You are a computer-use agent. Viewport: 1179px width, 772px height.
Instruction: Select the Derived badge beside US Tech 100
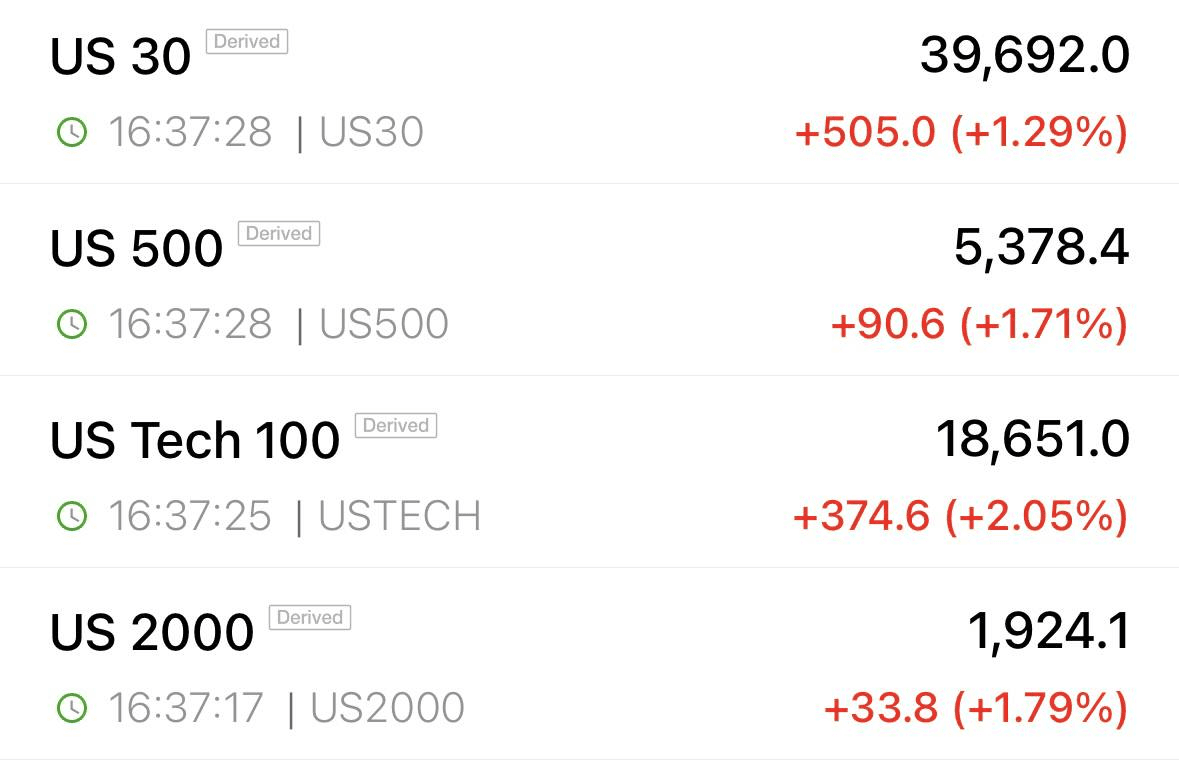[396, 425]
